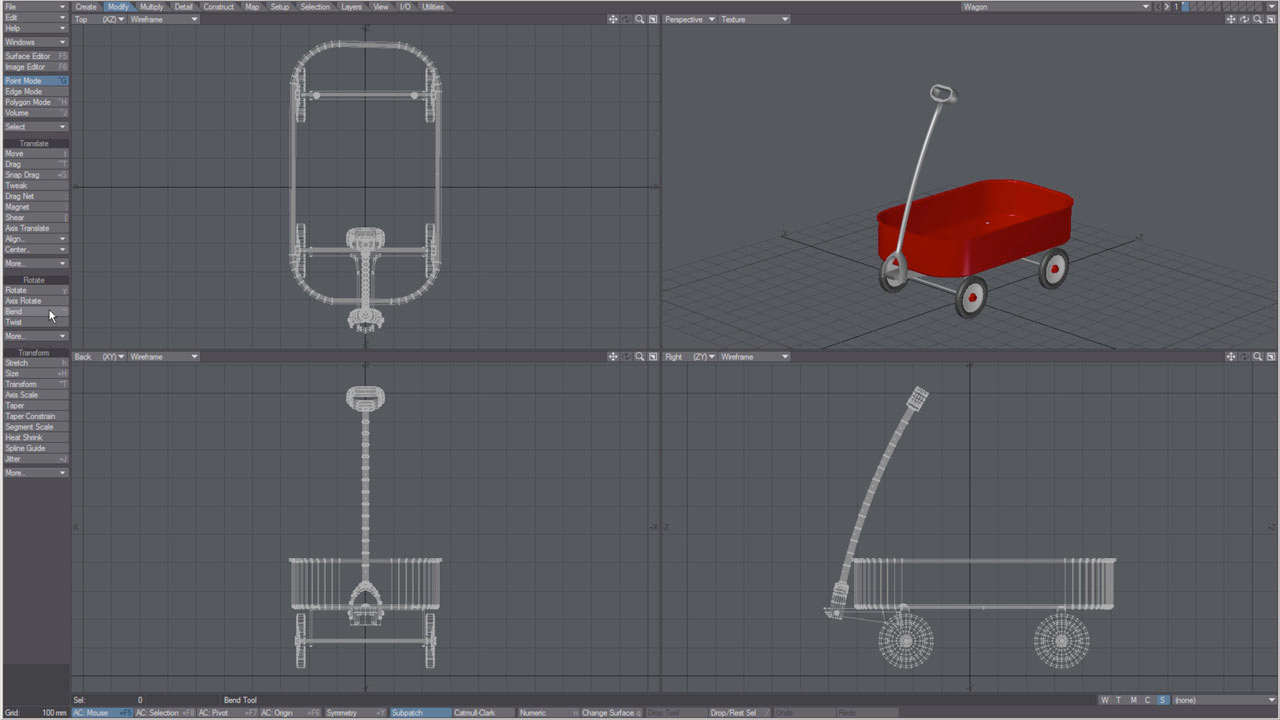
Task: Click the rotate icon in Perspective viewport
Action: (x=1244, y=20)
